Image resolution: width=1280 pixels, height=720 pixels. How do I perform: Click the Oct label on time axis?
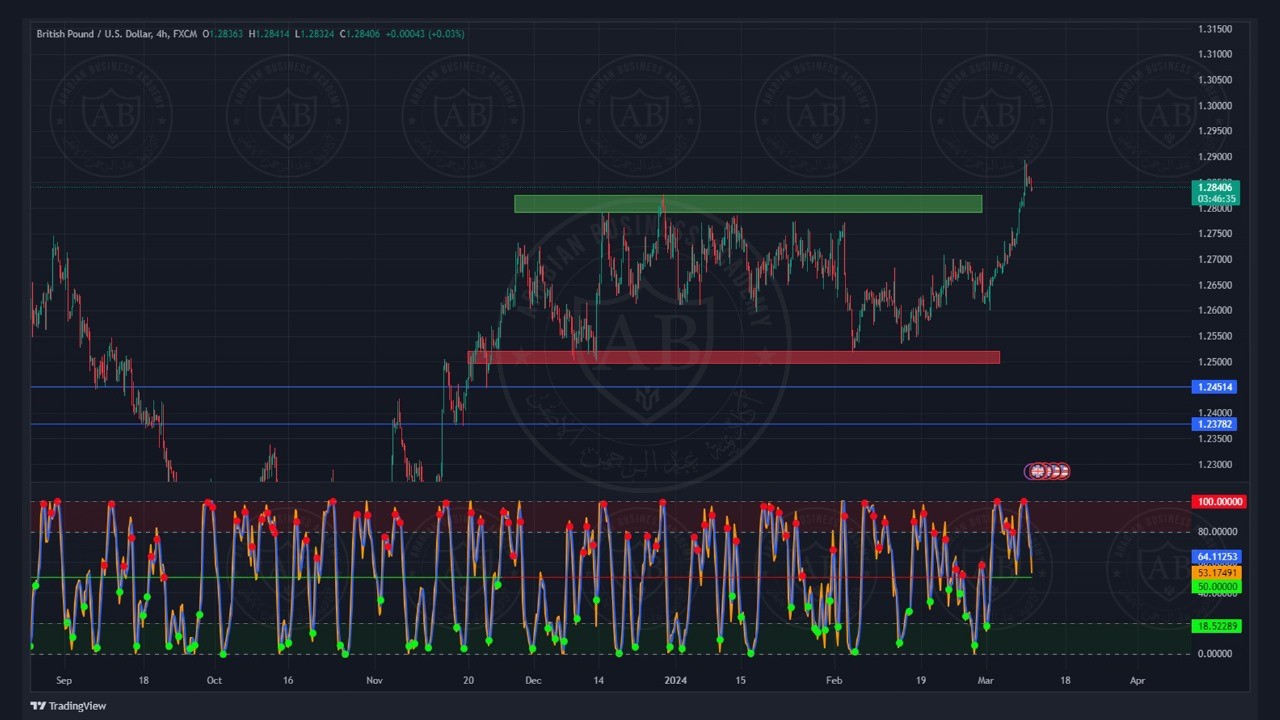tap(214, 680)
